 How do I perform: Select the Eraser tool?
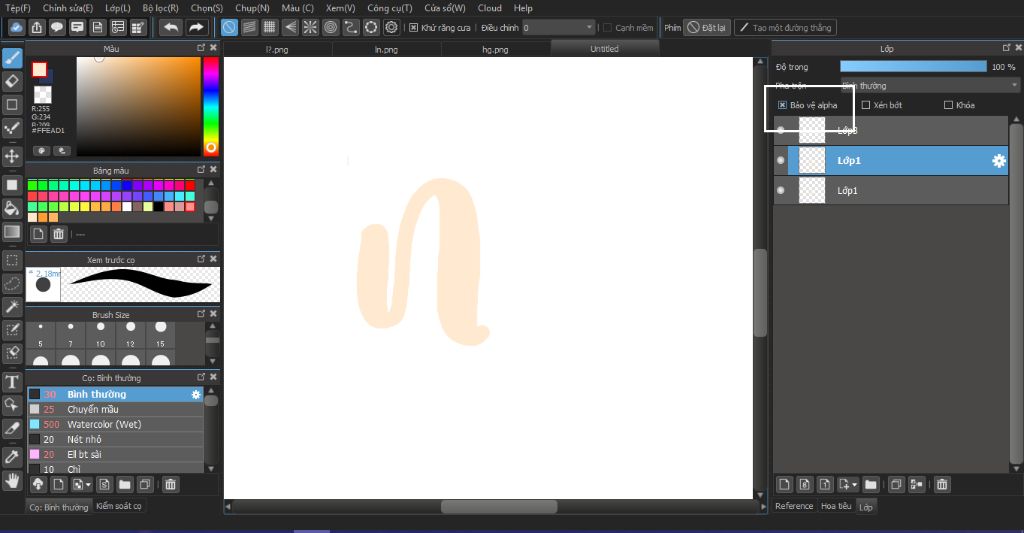12,82
